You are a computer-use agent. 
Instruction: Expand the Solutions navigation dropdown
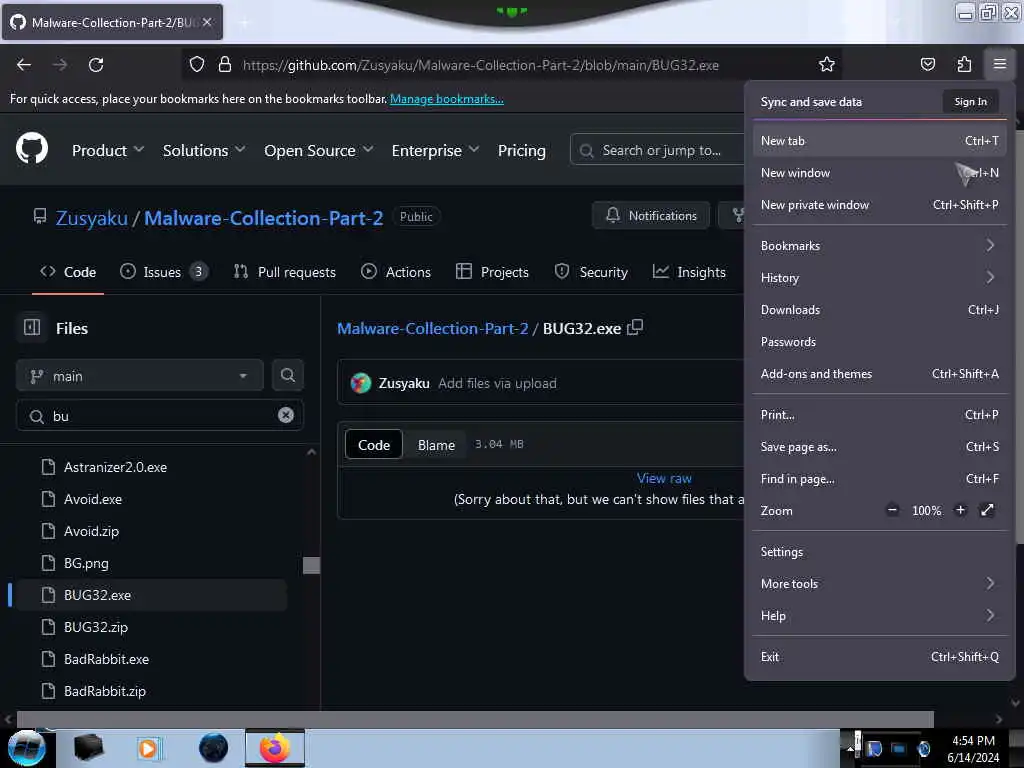204,150
